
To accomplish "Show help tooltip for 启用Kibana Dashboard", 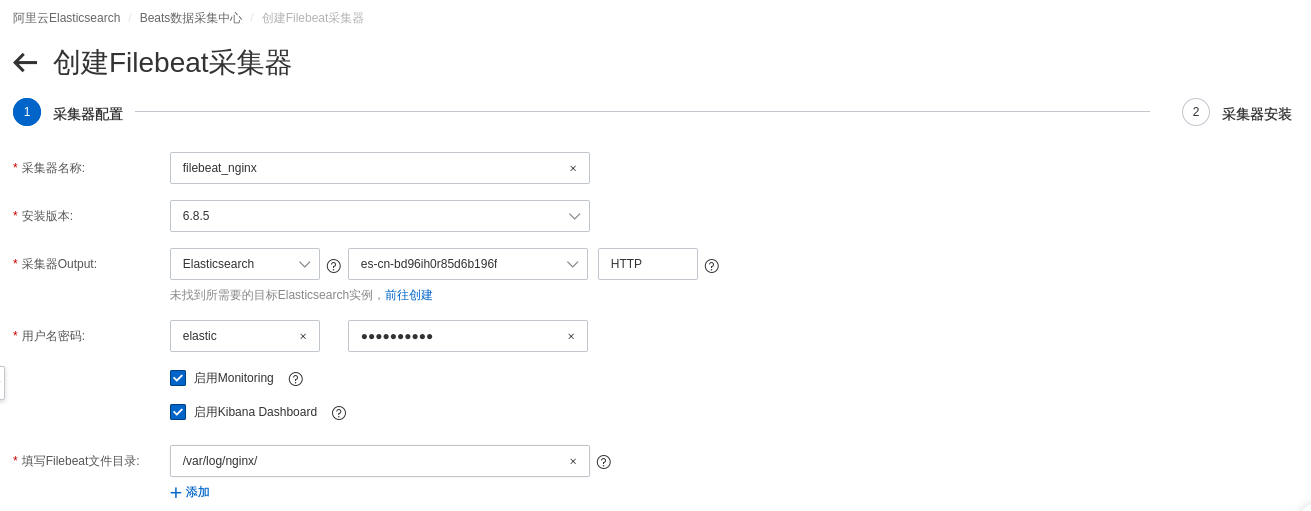I will [x=339, y=413].
